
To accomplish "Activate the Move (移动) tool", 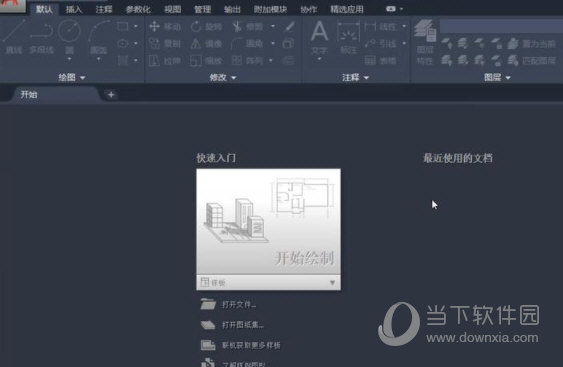I will (x=165, y=27).
